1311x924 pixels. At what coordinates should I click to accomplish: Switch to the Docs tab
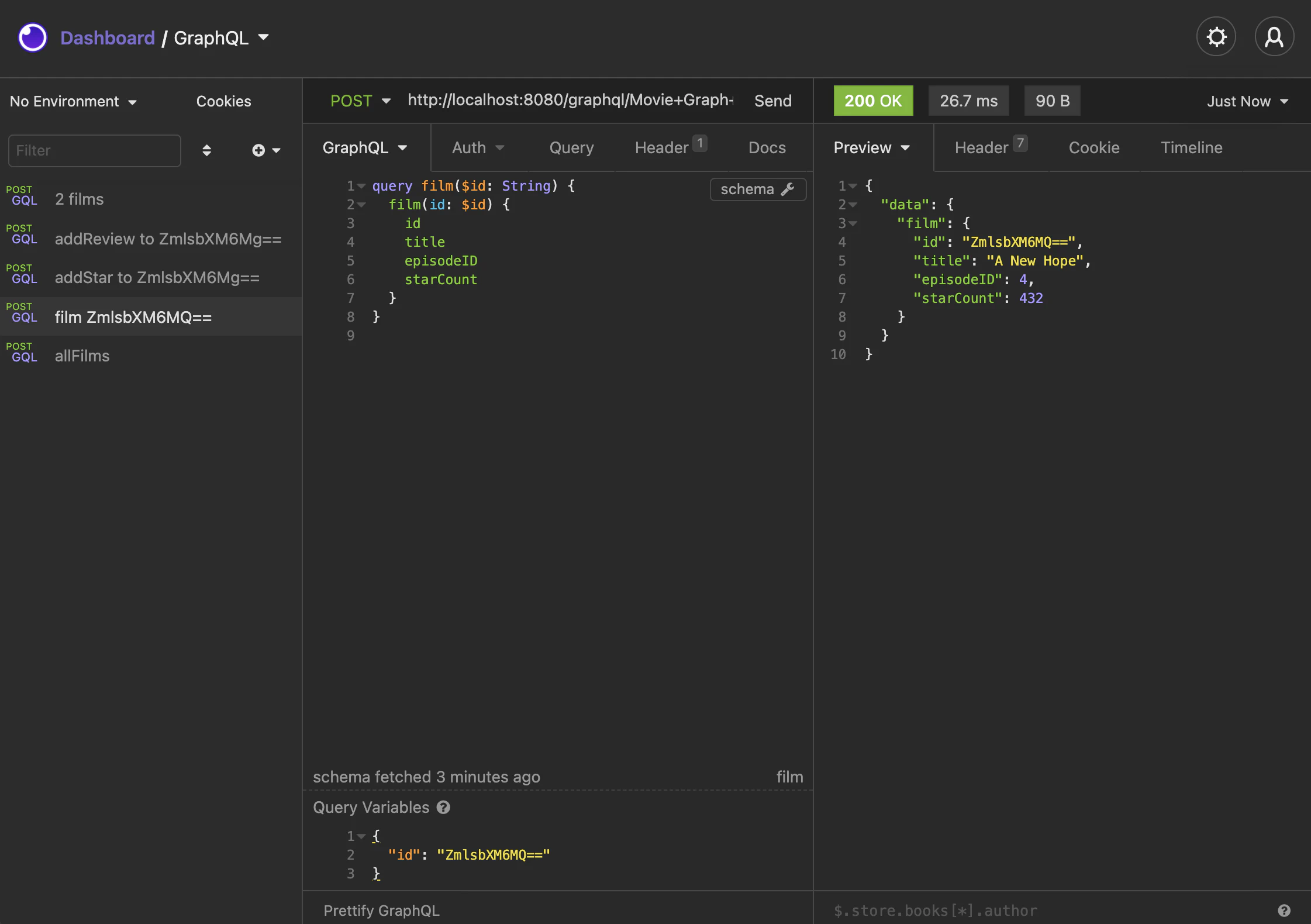pyautogui.click(x=767, y=147)
